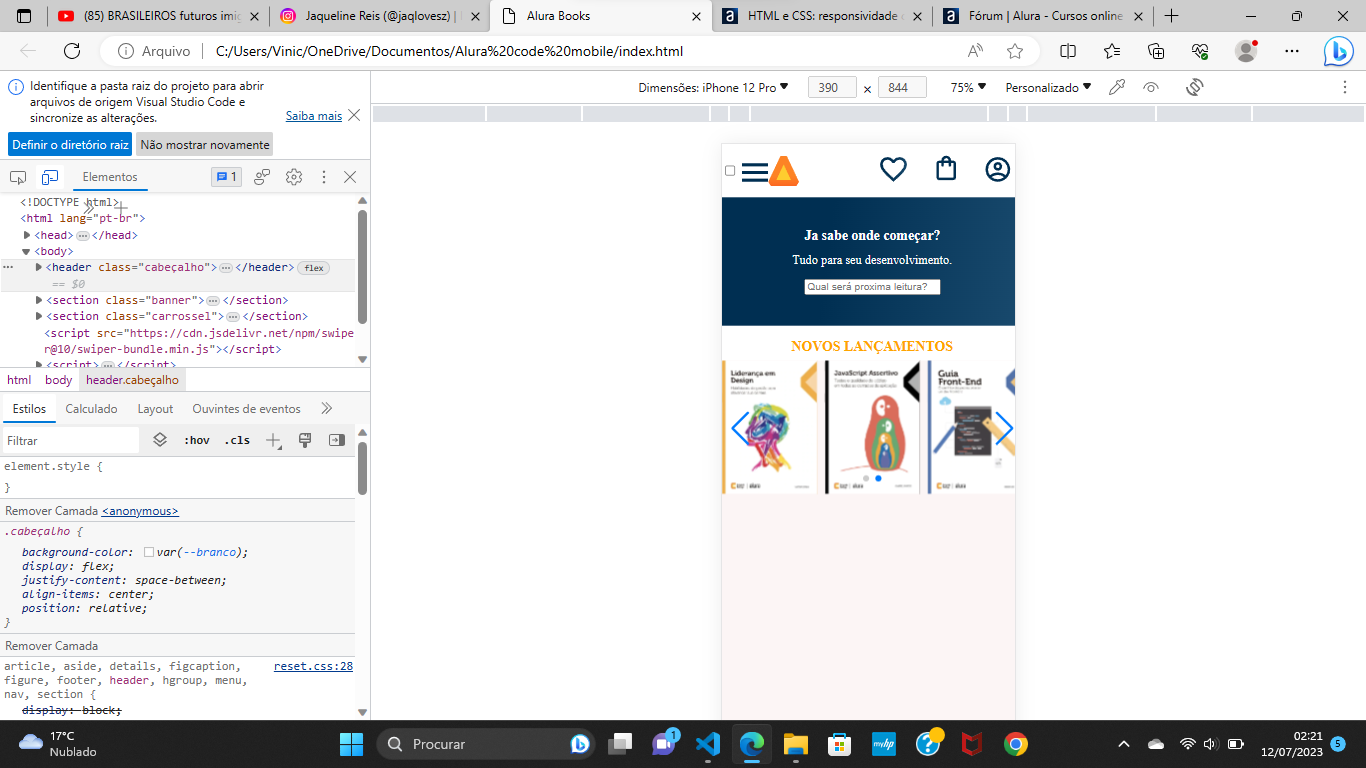This screenshot has width=1366, height=768.
Task: Focus the Qual será proxima leitura search
Action: [872, 287]
